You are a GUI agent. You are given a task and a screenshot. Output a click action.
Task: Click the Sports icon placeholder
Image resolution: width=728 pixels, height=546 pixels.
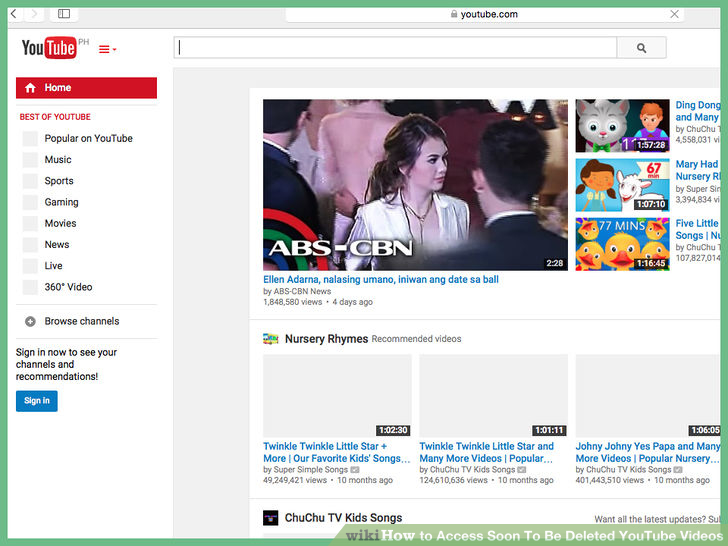pos(30,181)
